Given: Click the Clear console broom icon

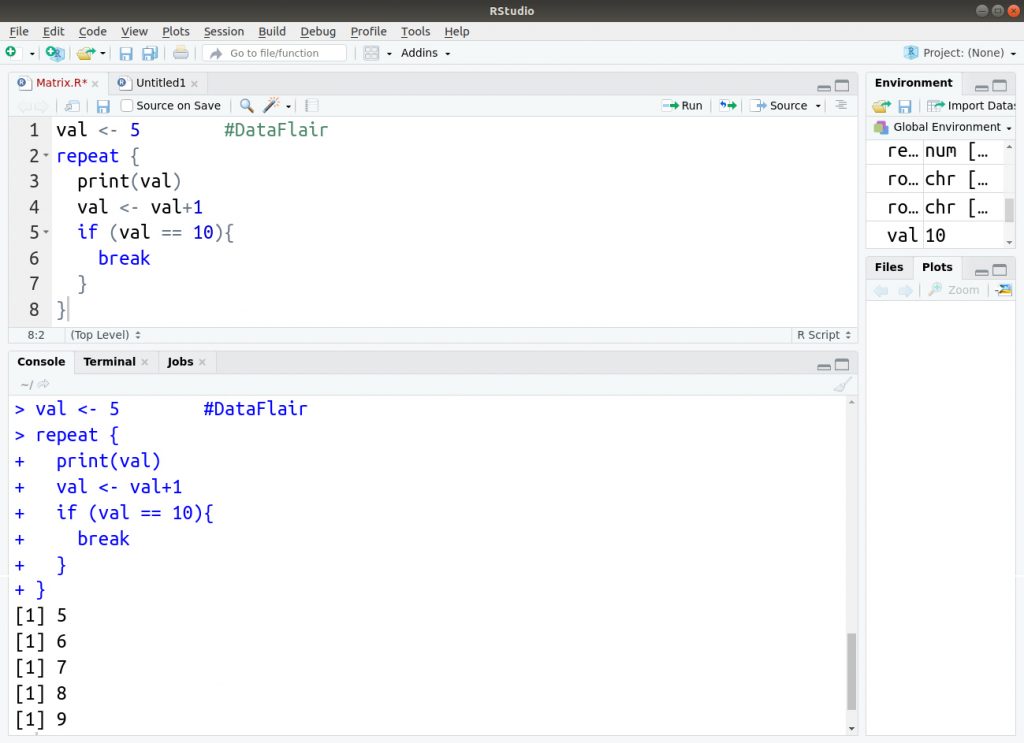Looking at the screenshot, I should (842, 385).
